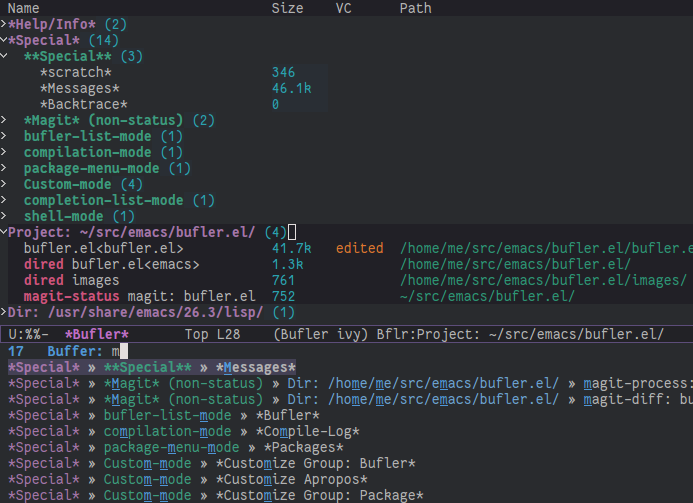Select the *Customize Apropos* ivy candidate
The height and width of the screenshot is (503, 693).
pyautogui.click(x=187, y=479)
